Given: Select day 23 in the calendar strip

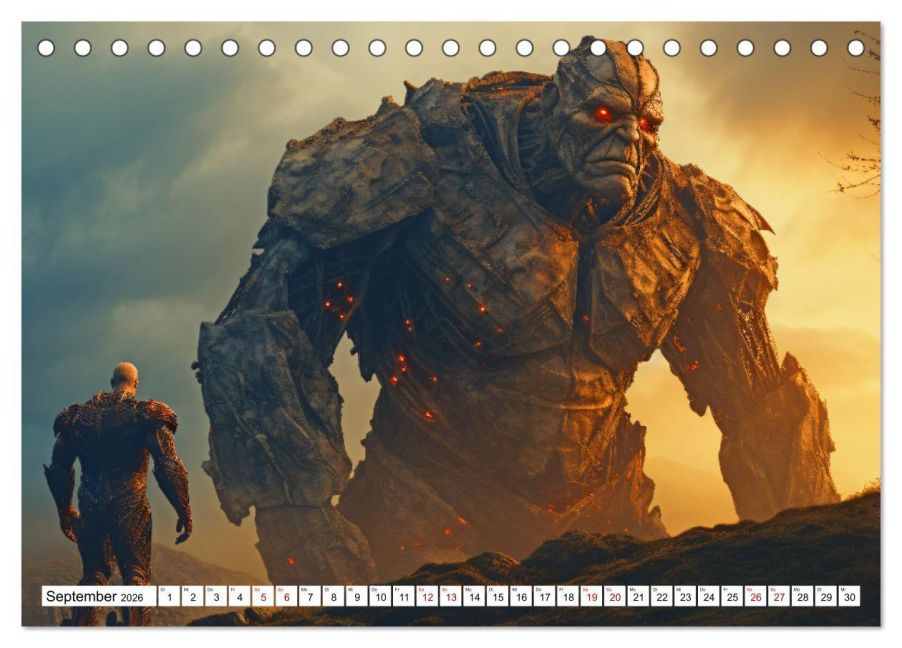Looking at the screenshot, I should coord(685,596).
